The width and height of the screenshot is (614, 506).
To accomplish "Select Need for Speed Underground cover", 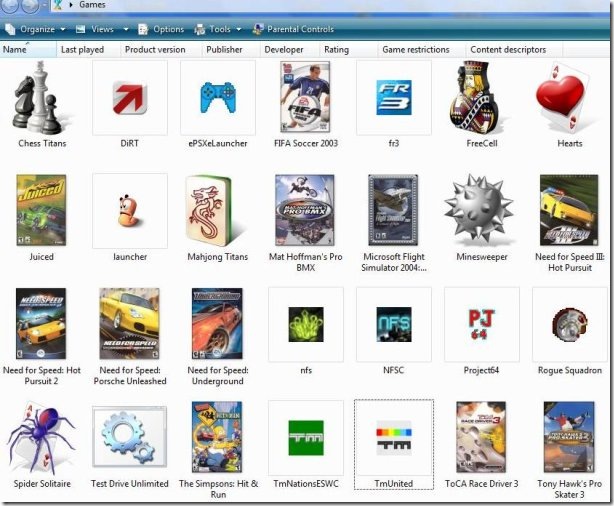I will 217,323.
